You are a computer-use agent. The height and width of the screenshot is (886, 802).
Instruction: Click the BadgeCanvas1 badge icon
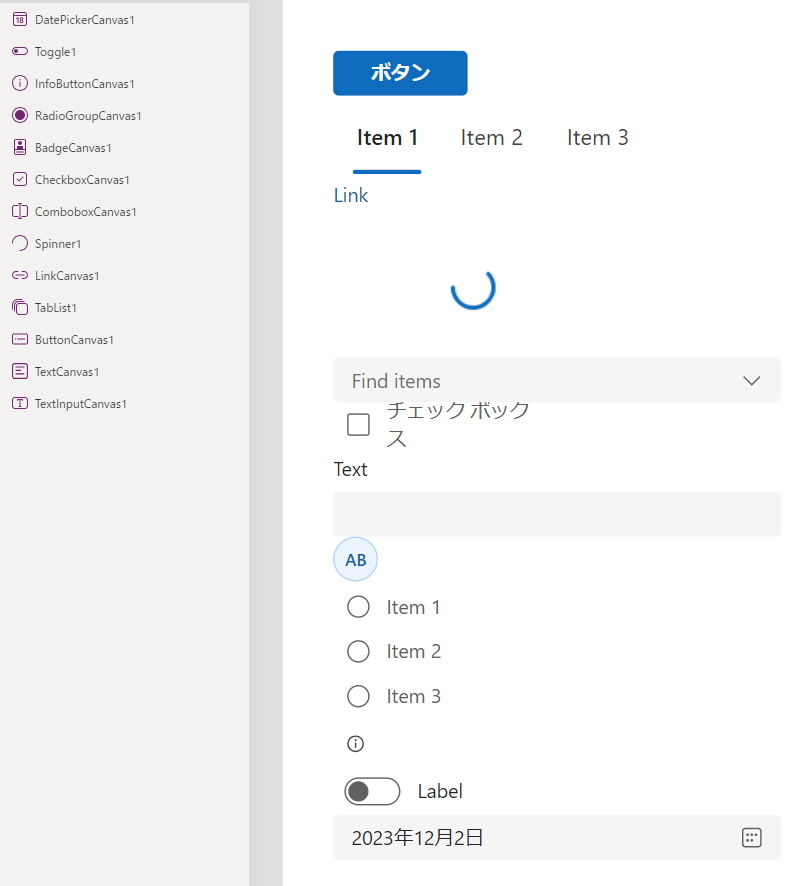20,147
